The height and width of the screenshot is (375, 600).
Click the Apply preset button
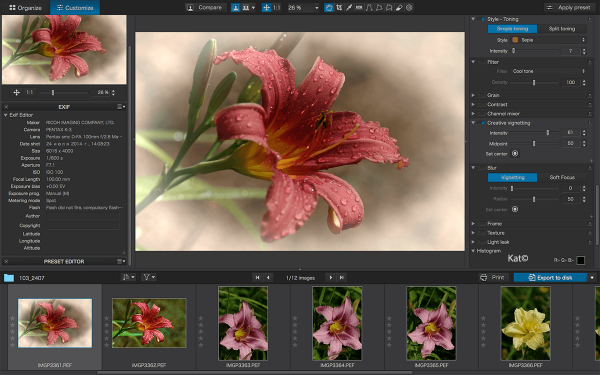[x=568, y=8]
